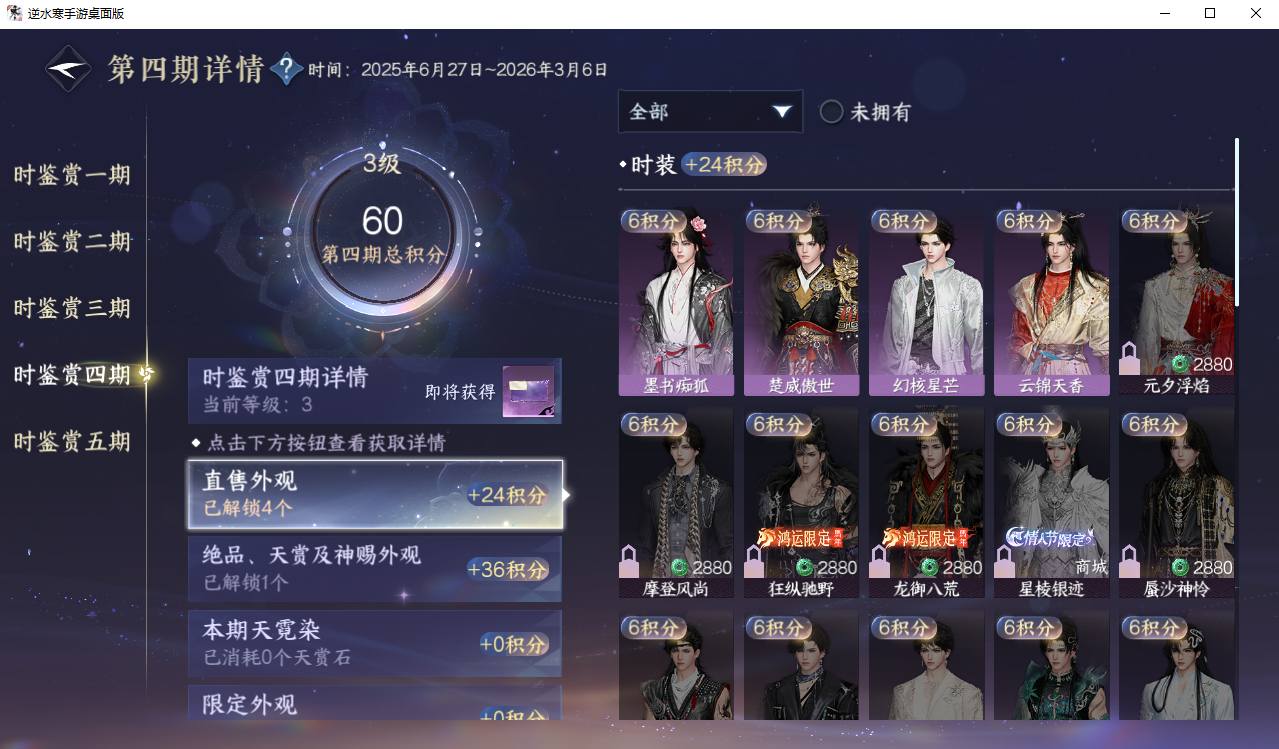This screenshot has height=749, width=1279.
Task: Expand the 绝品、天赏及神赐外观 row
Action: coord(375,569)
